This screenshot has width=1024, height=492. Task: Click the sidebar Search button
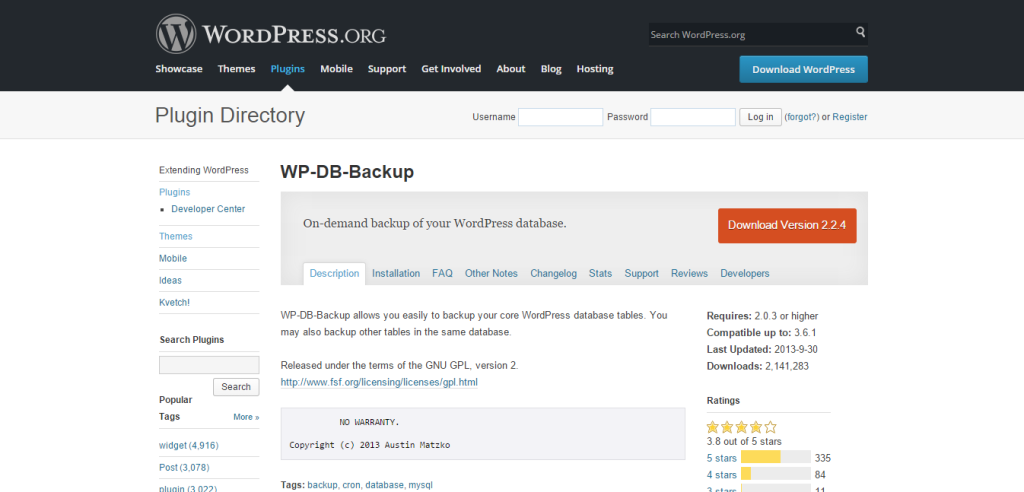click(236, 387)
